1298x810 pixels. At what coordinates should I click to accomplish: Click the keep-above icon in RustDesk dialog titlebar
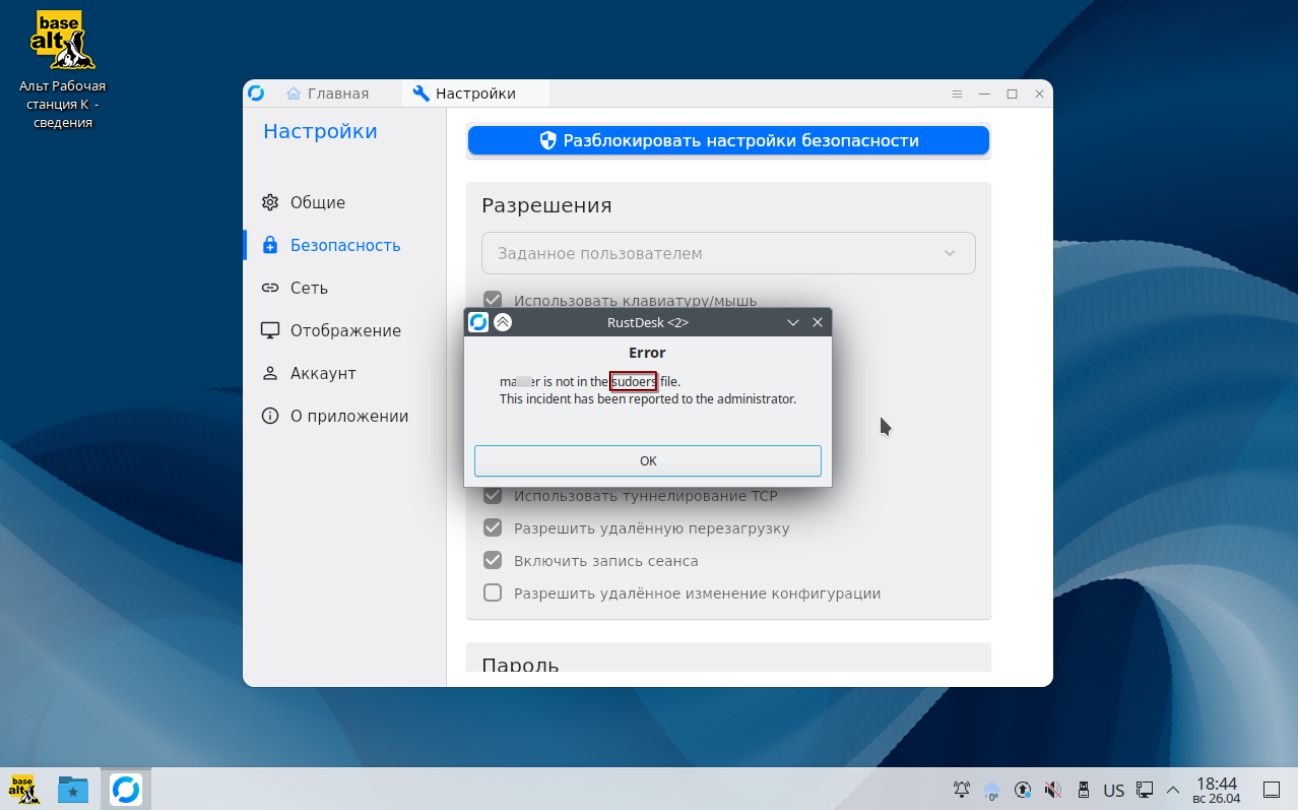[x=503, y=322]
